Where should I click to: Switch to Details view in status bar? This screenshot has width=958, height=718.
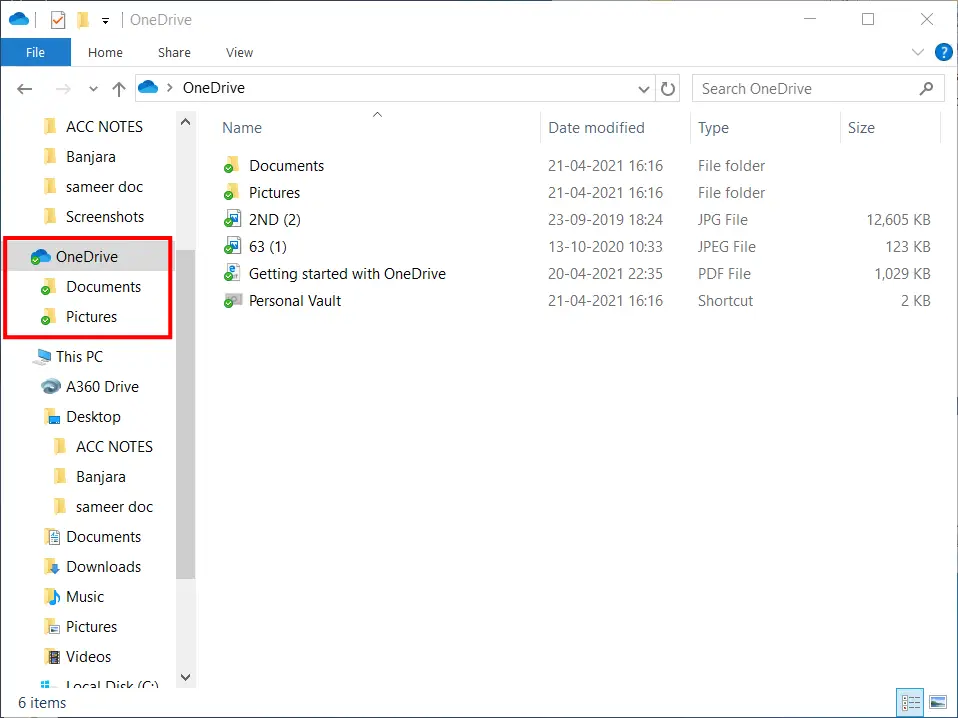pyautogui.click(x=910, y=702)
